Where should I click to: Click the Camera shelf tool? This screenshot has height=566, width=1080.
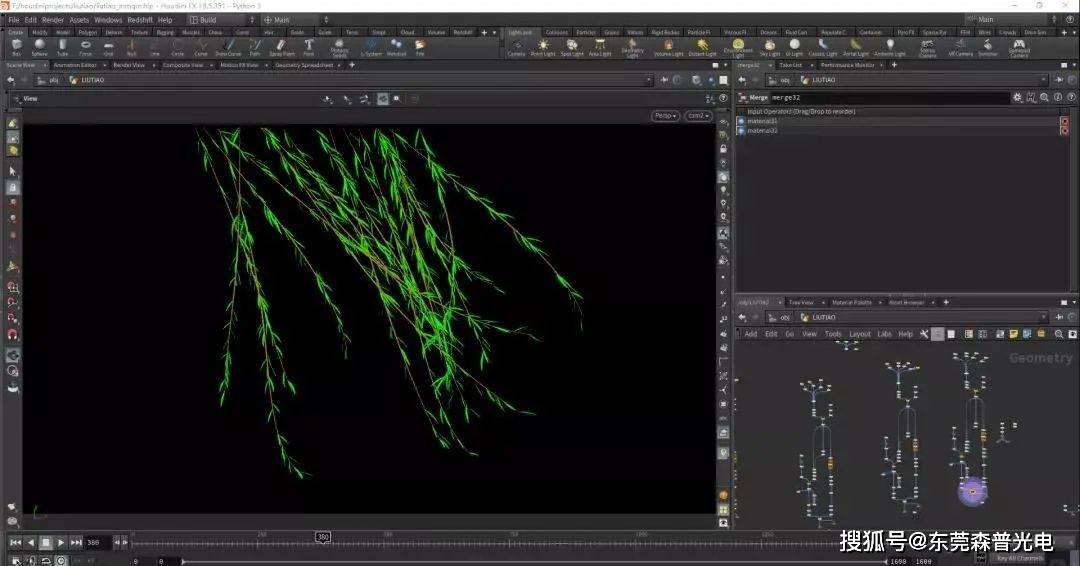coord(516,46)
